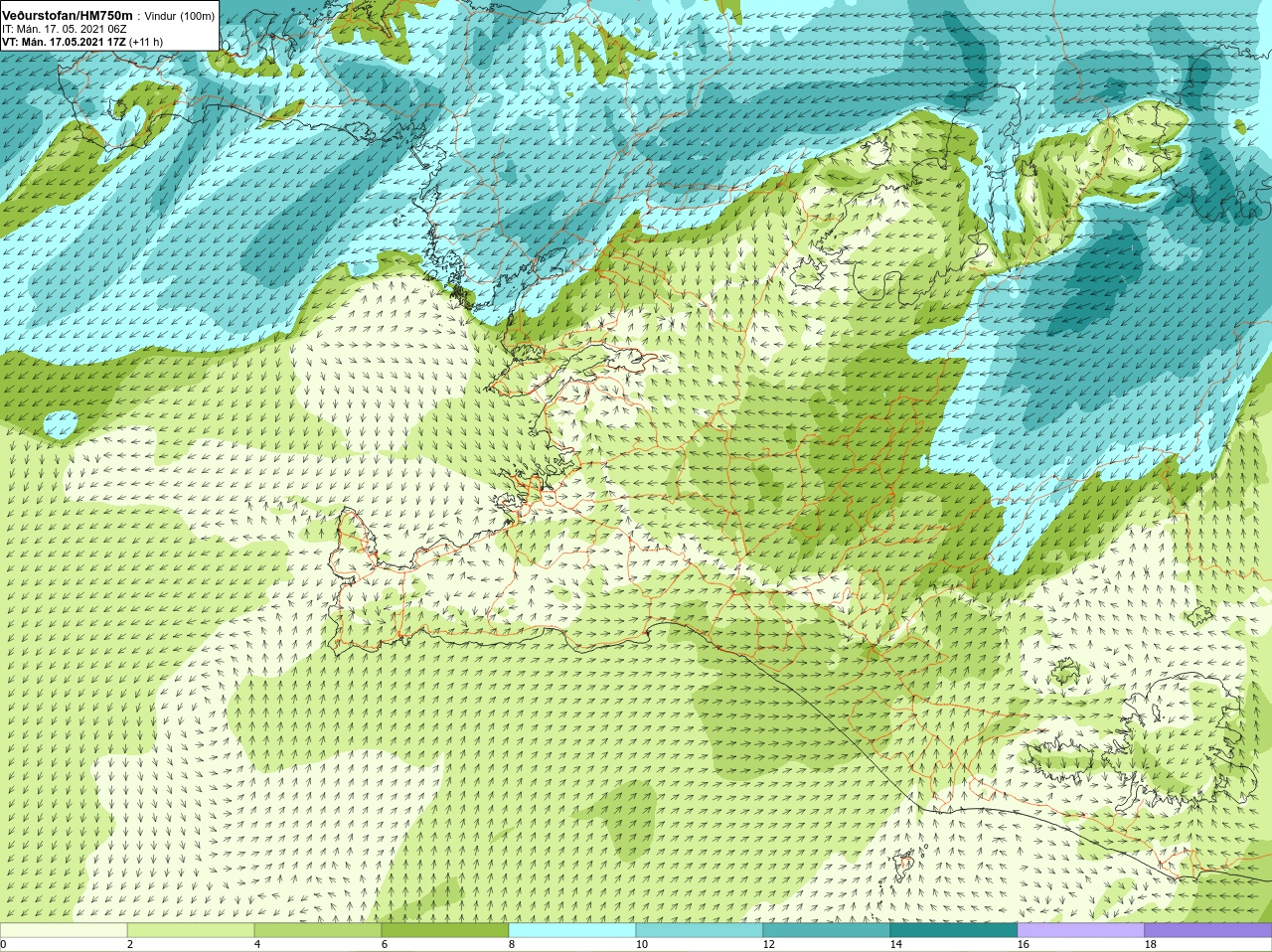Screen dimensions: 1272x952
Task: Click the 4–6 medium green legend swatch
Action: [318, 930]
